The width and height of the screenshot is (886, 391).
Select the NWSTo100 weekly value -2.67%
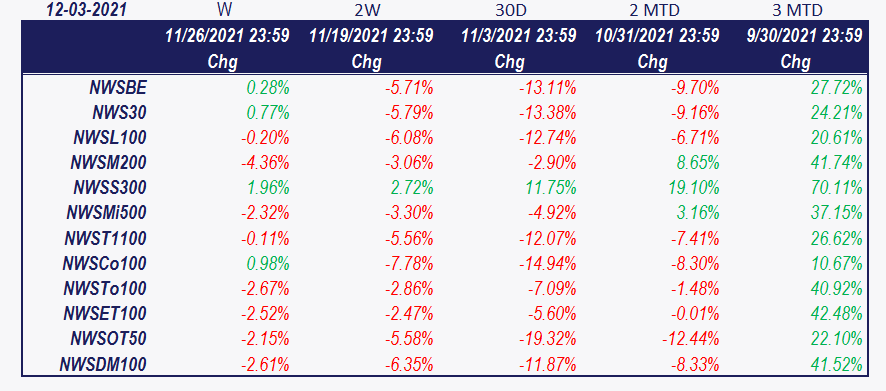266,288
